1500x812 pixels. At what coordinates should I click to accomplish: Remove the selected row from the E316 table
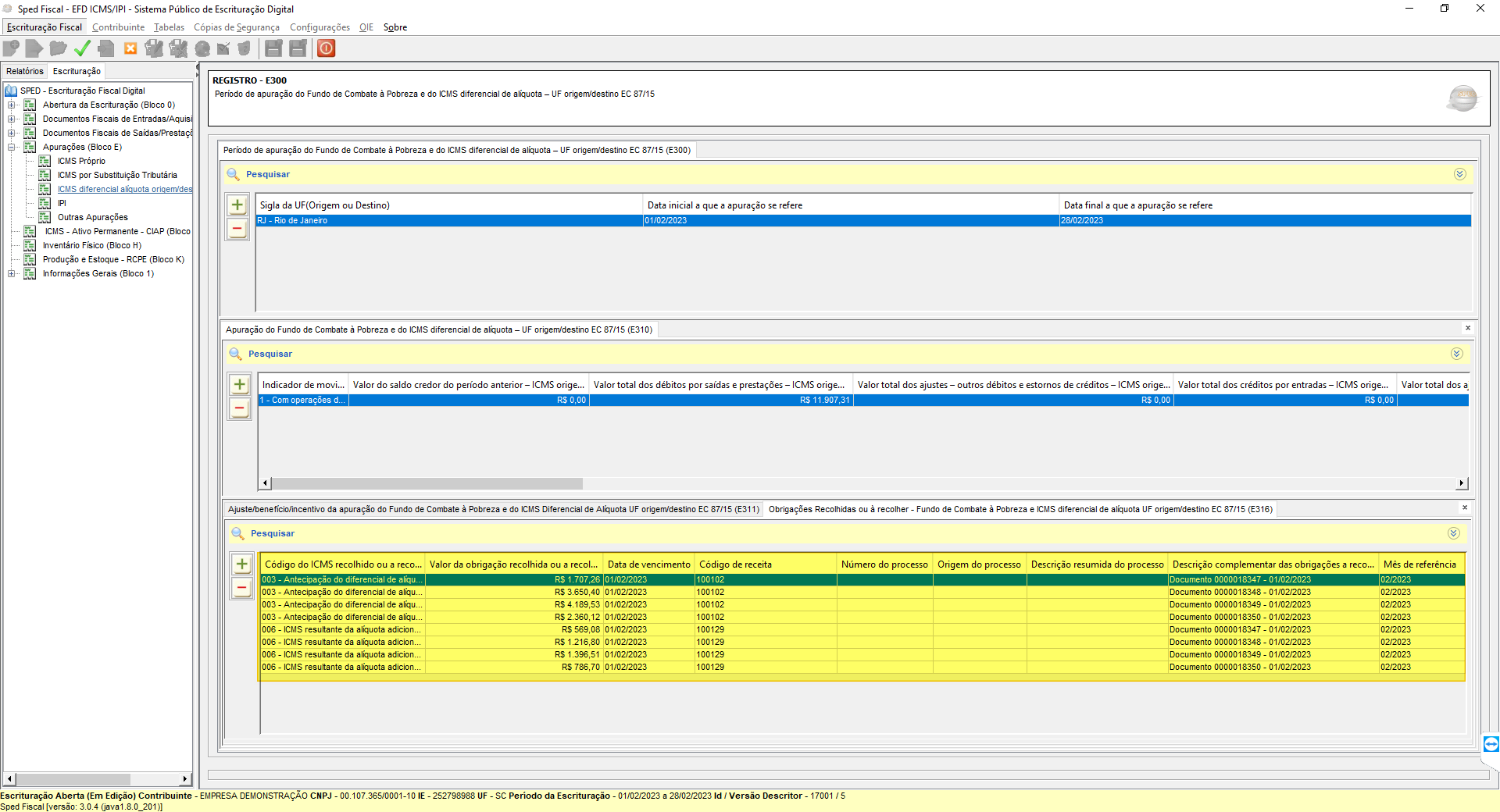tap(242, 588)
